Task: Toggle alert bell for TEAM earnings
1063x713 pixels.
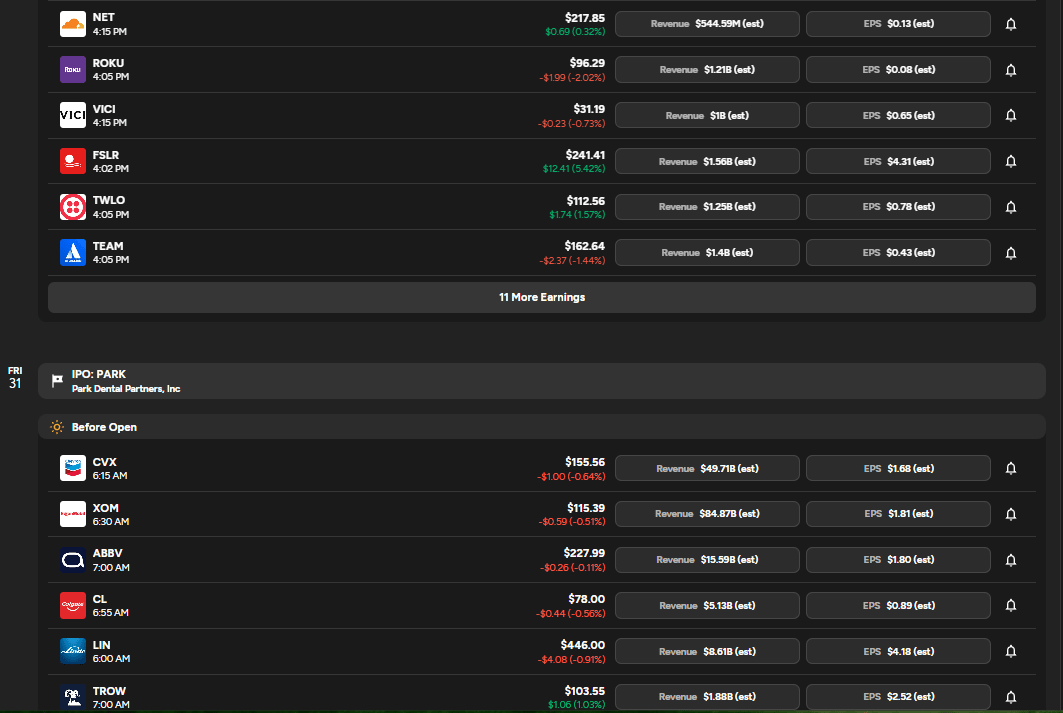Action: point(1011,253)
